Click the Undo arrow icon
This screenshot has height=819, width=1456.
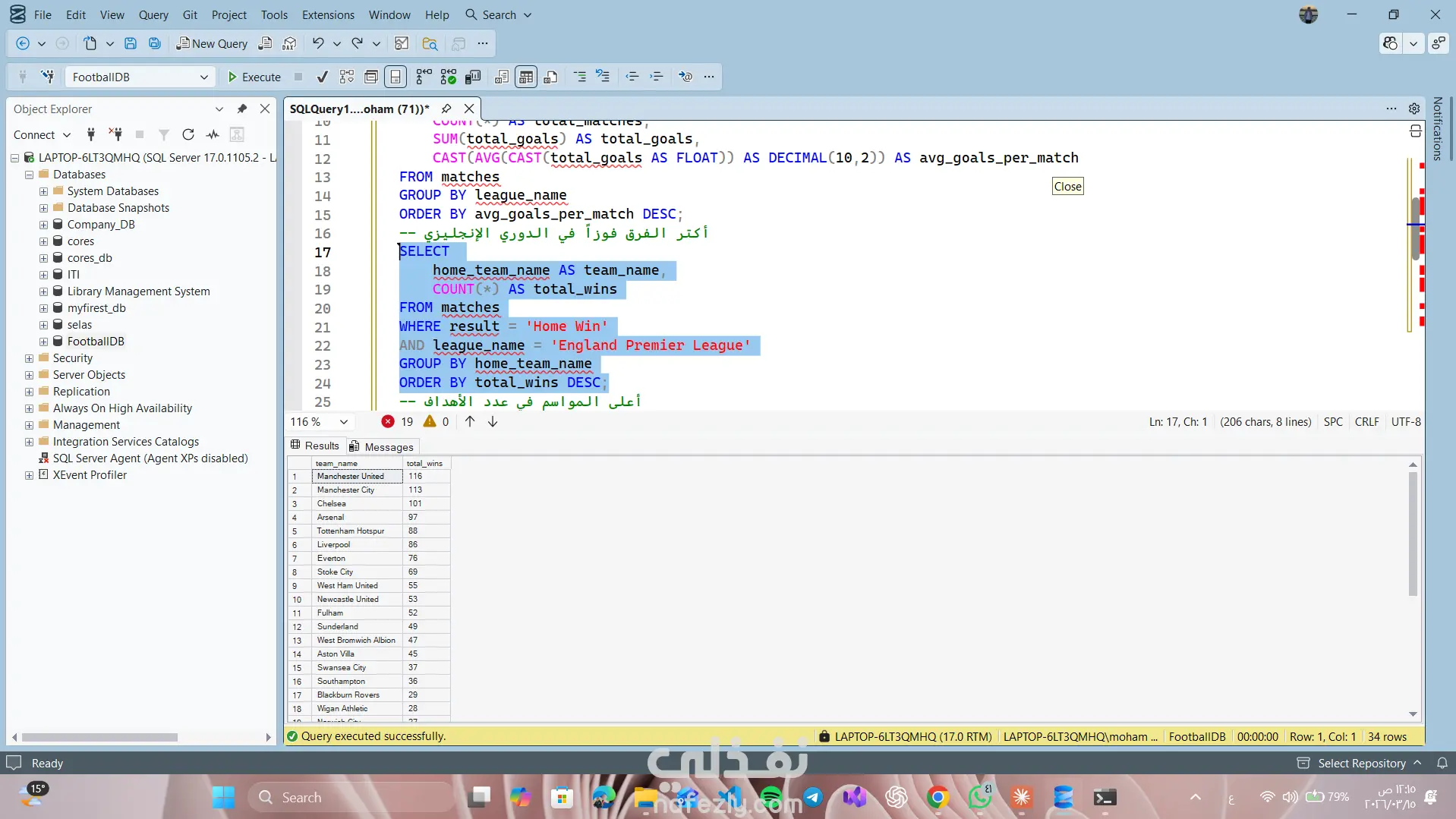(x=318, y=43)
